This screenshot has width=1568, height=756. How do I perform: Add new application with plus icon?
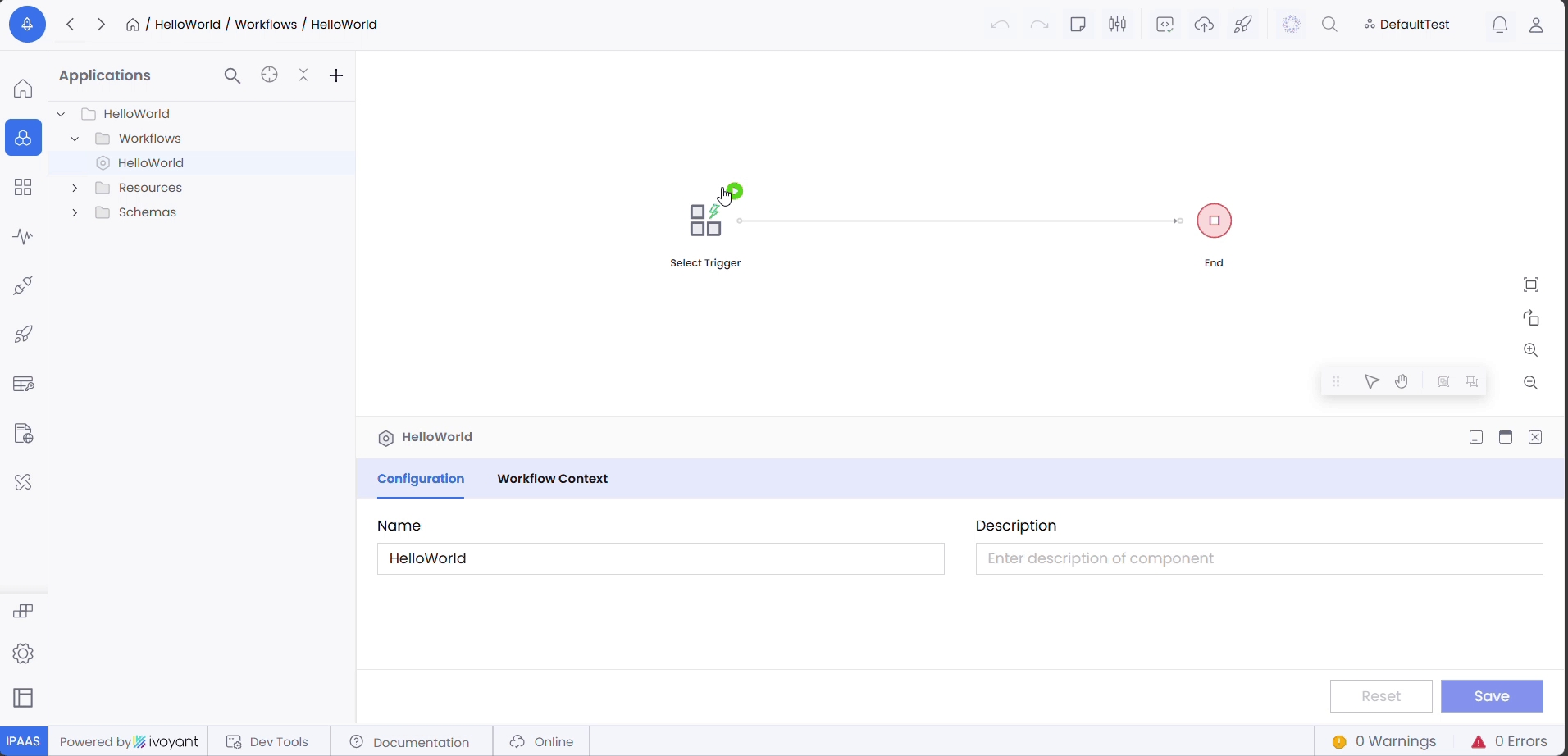coord(336,76)
